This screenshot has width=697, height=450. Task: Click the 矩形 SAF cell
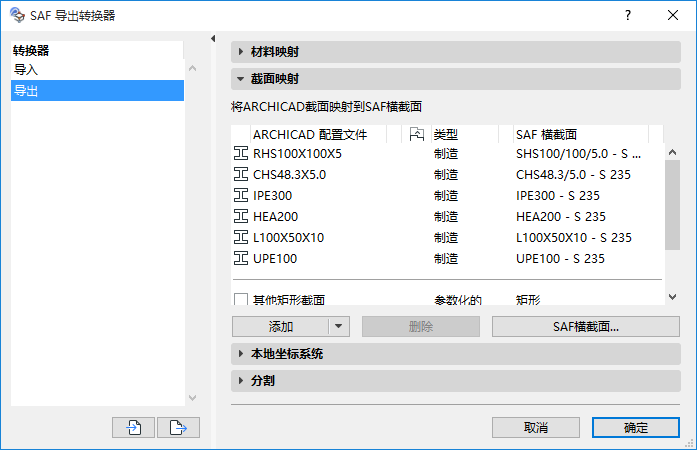point(528,300)
